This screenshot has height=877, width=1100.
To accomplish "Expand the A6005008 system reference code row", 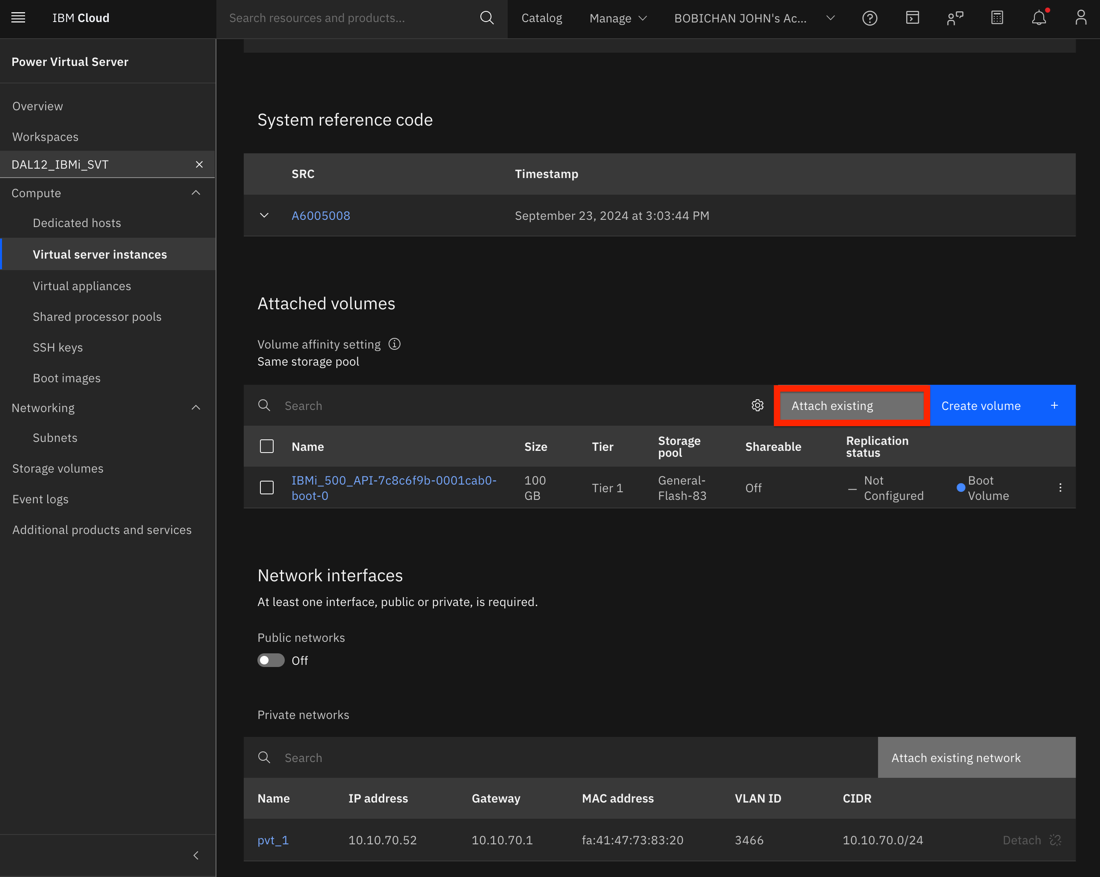I will click(264, 215).
